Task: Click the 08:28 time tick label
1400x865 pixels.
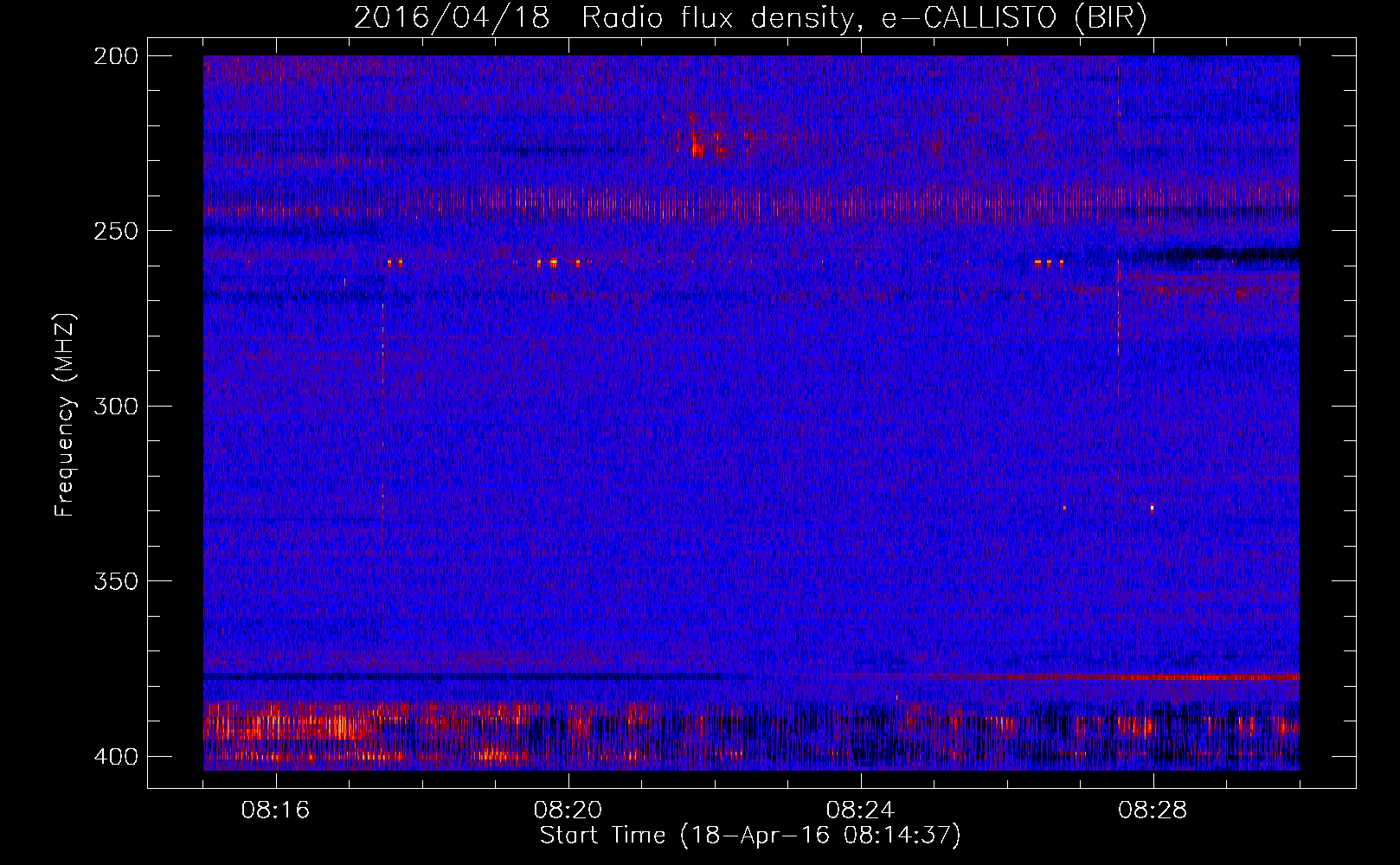Action: tap(1153, 811)
